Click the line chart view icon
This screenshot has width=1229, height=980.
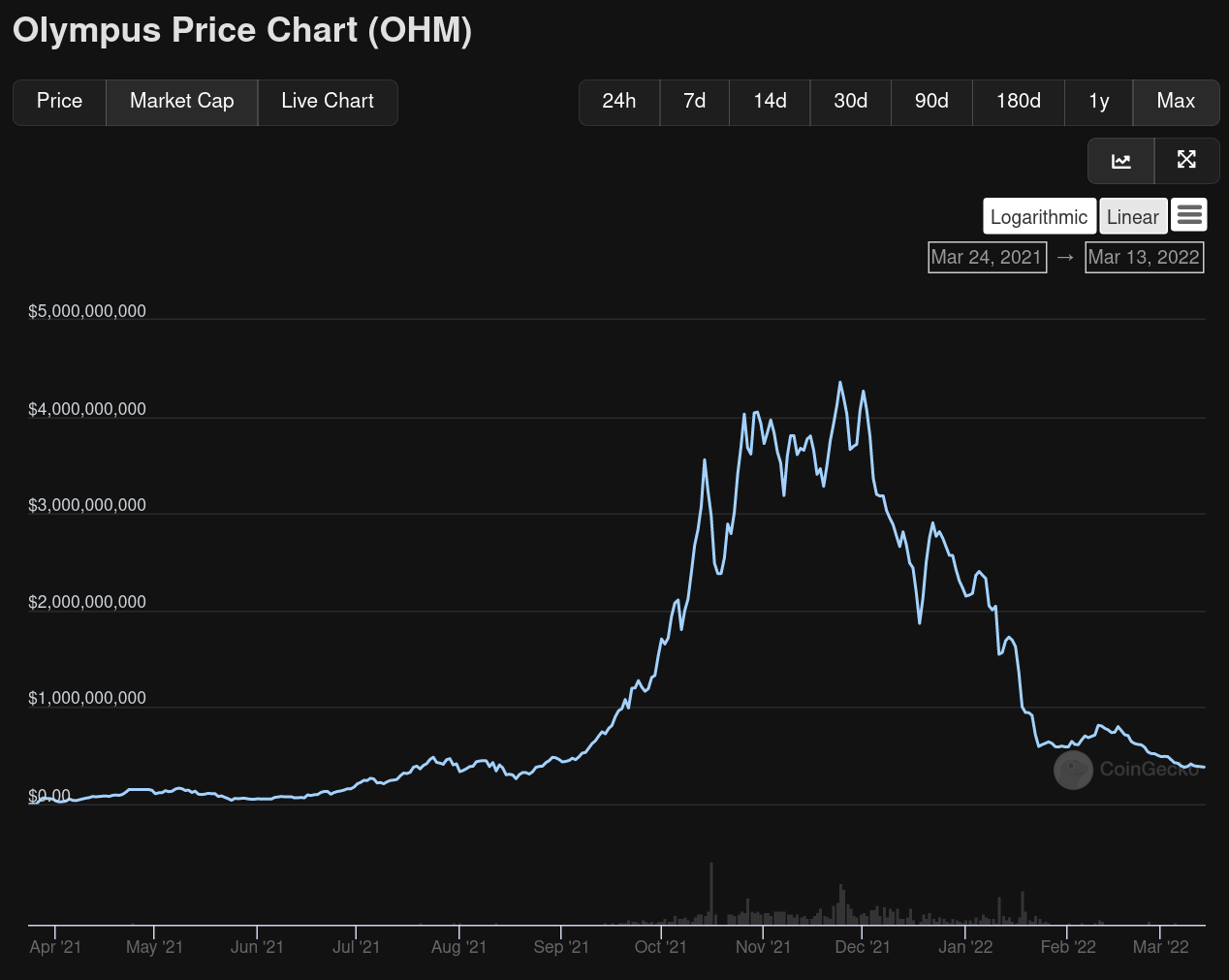click(1120, 161)
